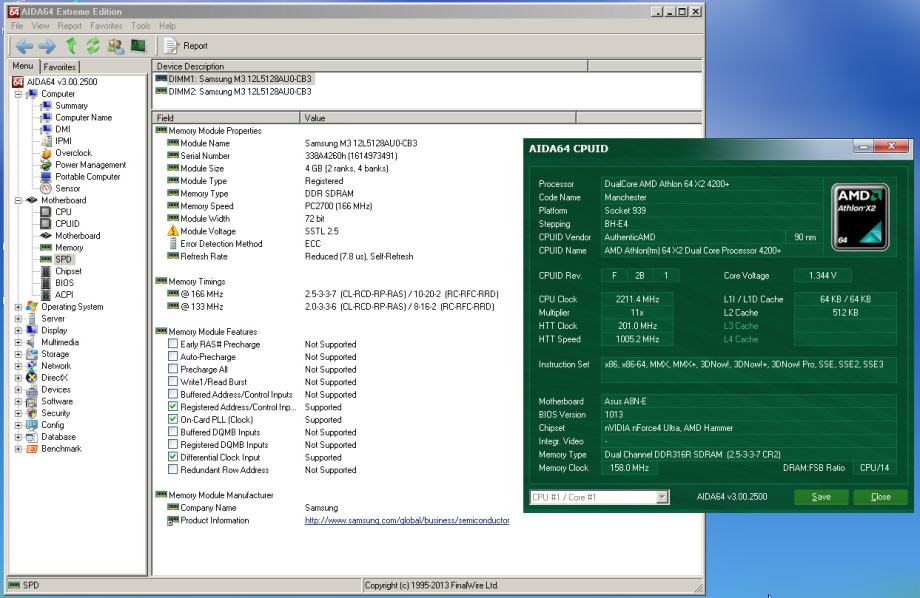Screen dimensions: 920x598
Task: Click the Save button in CPUID window
Action: coord(821,497)
